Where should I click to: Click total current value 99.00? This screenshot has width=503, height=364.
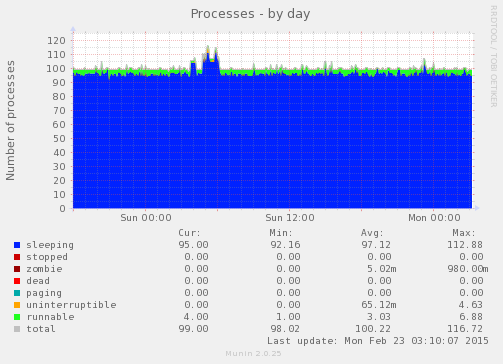coord(193,329)
